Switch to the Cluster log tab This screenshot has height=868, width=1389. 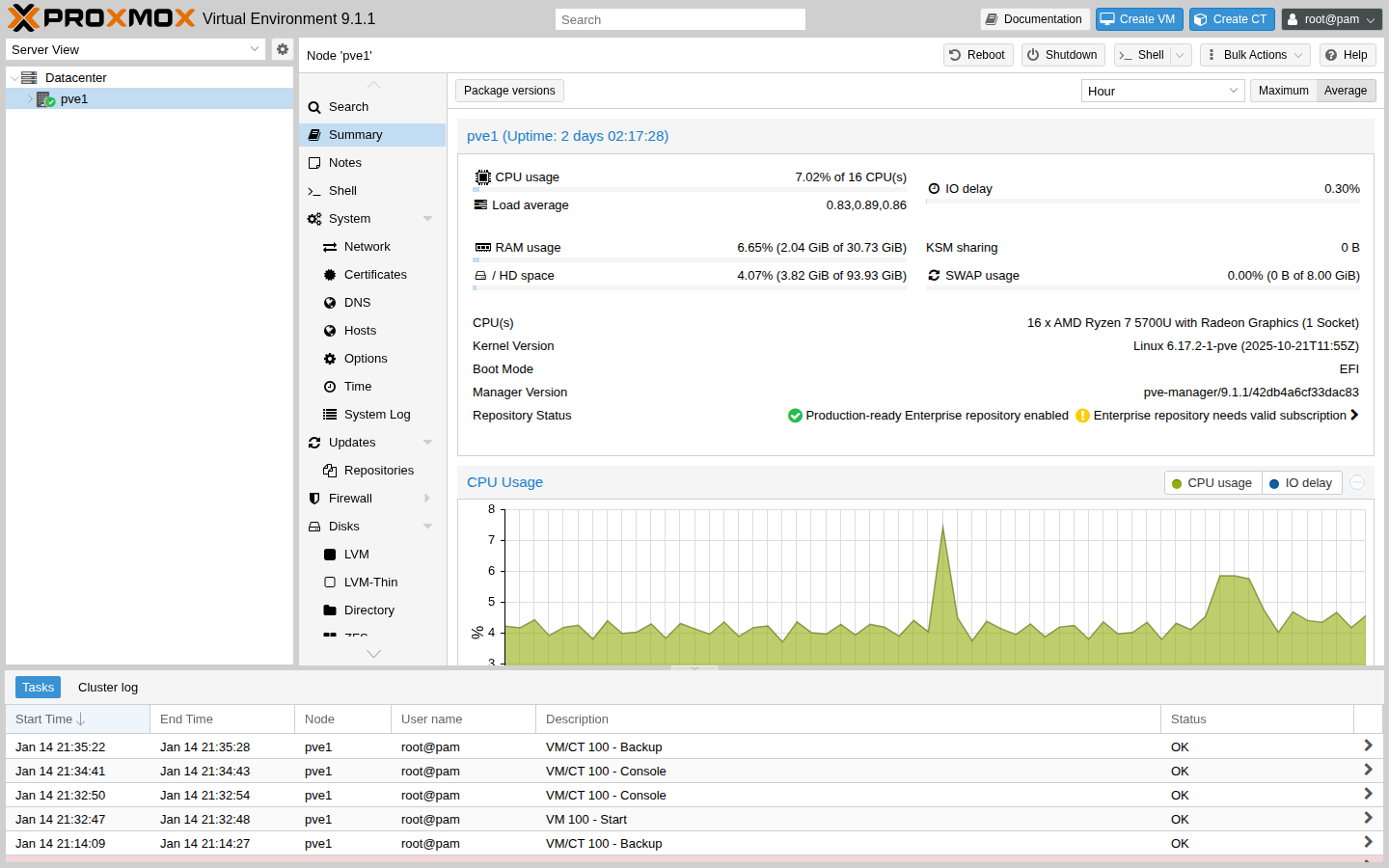click(107, 687)
